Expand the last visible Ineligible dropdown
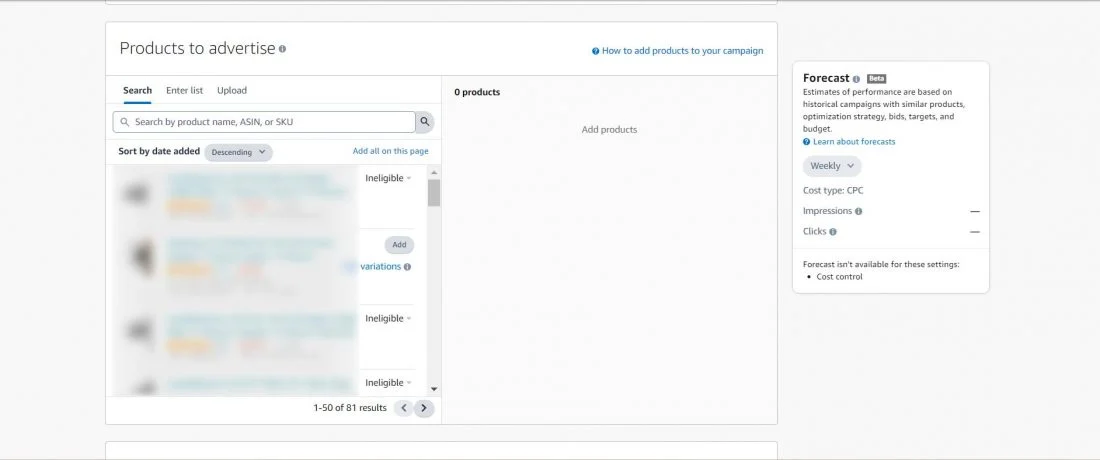 [x=388, y=383]
